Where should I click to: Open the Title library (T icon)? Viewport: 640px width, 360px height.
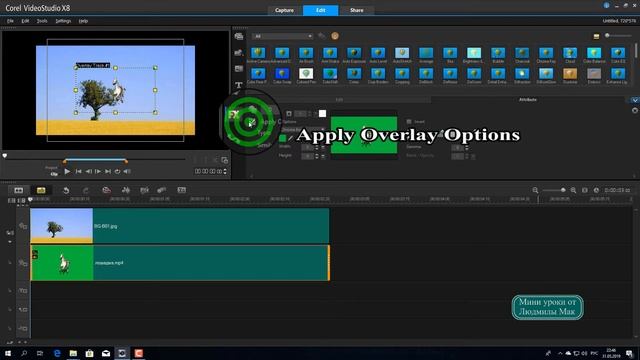click(239, 85)
